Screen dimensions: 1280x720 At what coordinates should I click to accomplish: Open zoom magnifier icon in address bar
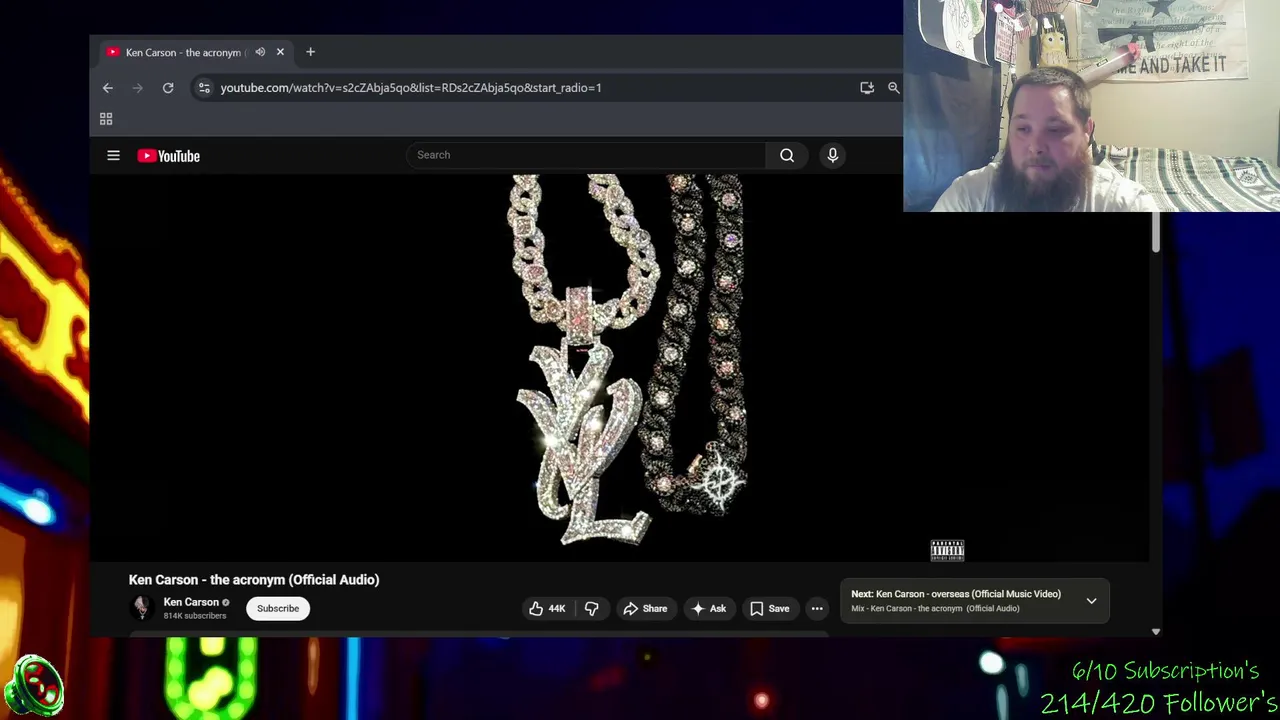(893, 88)
